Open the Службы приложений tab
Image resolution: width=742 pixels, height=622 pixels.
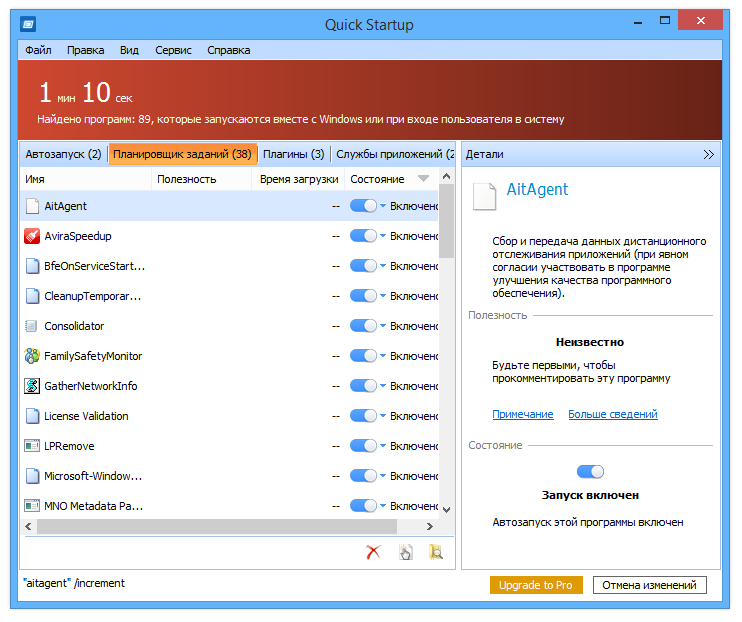(394, 154)
